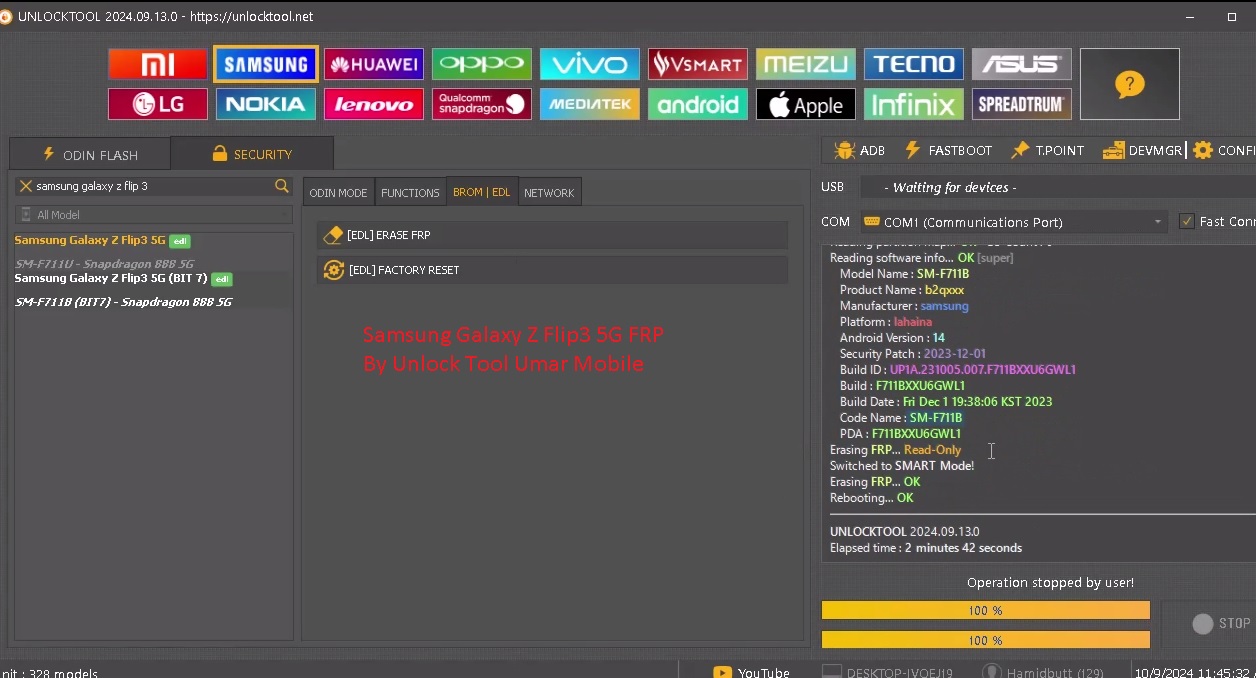Launch the FASTBOOT tool
Viewport: 1256px width, 678px height.
[948, 150]
